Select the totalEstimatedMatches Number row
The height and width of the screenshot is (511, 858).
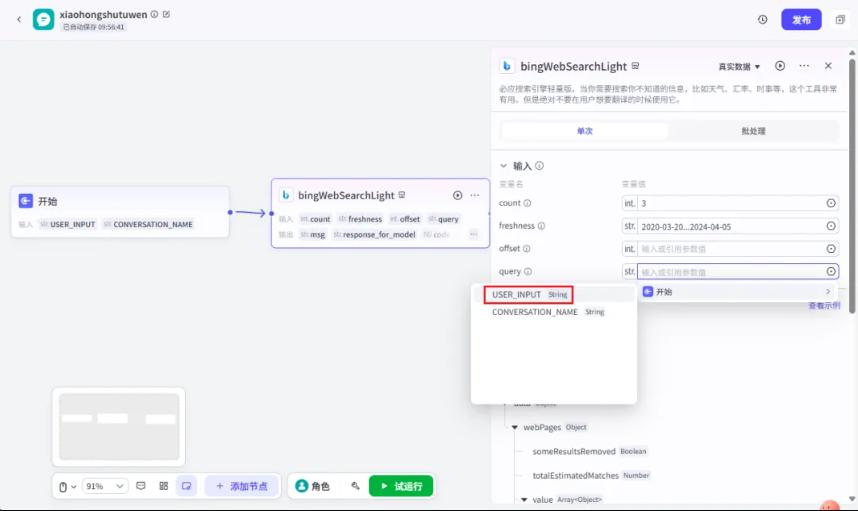591,475
